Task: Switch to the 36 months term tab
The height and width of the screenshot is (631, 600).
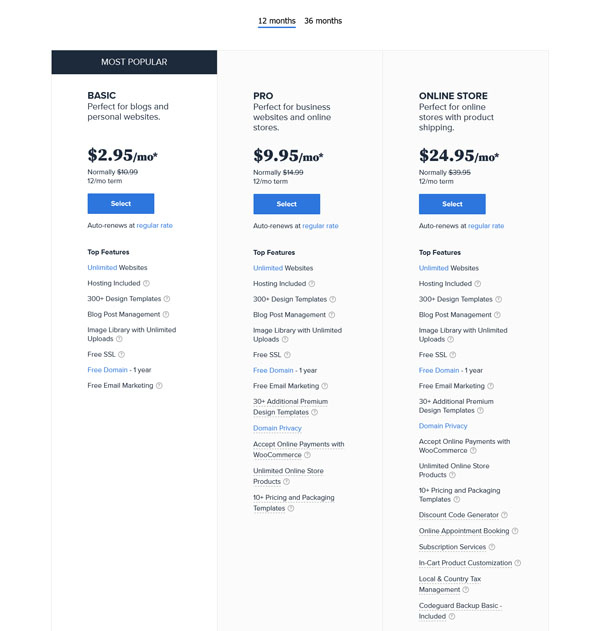Action: (322, 21)
